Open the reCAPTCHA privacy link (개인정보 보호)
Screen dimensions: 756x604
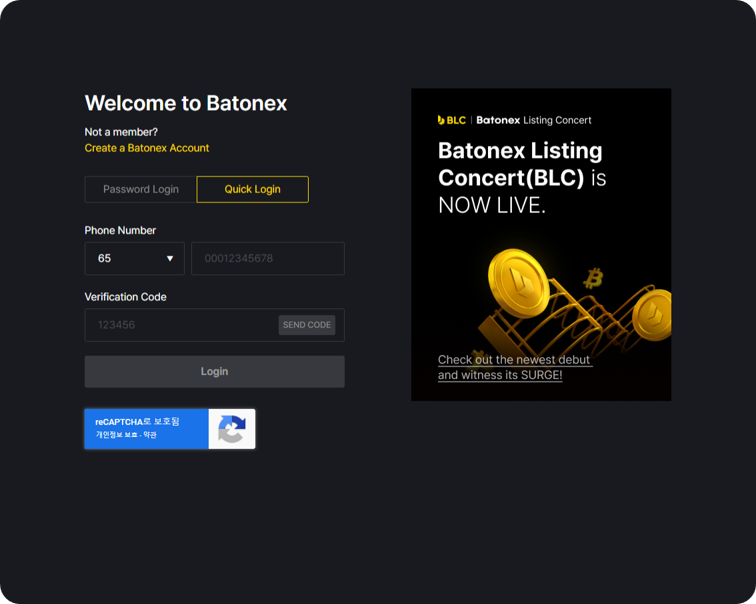[116, 435]
